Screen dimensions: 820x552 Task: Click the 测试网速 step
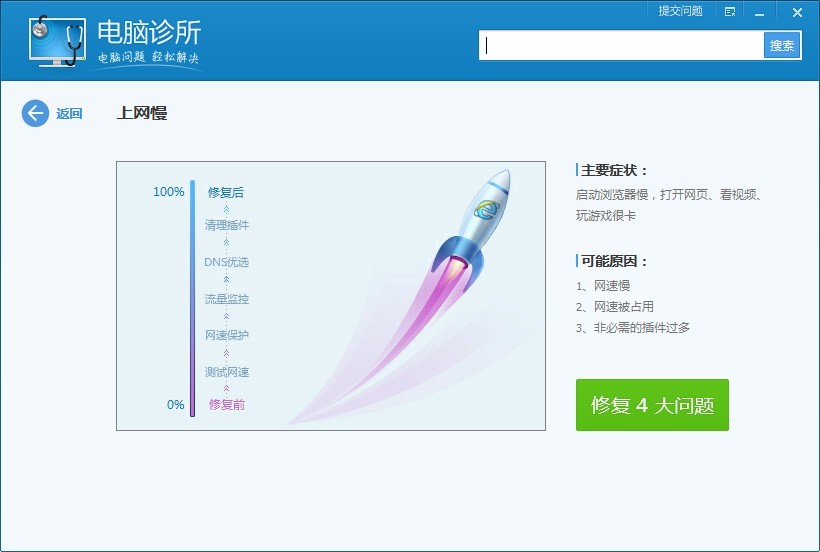click(226, 372)
